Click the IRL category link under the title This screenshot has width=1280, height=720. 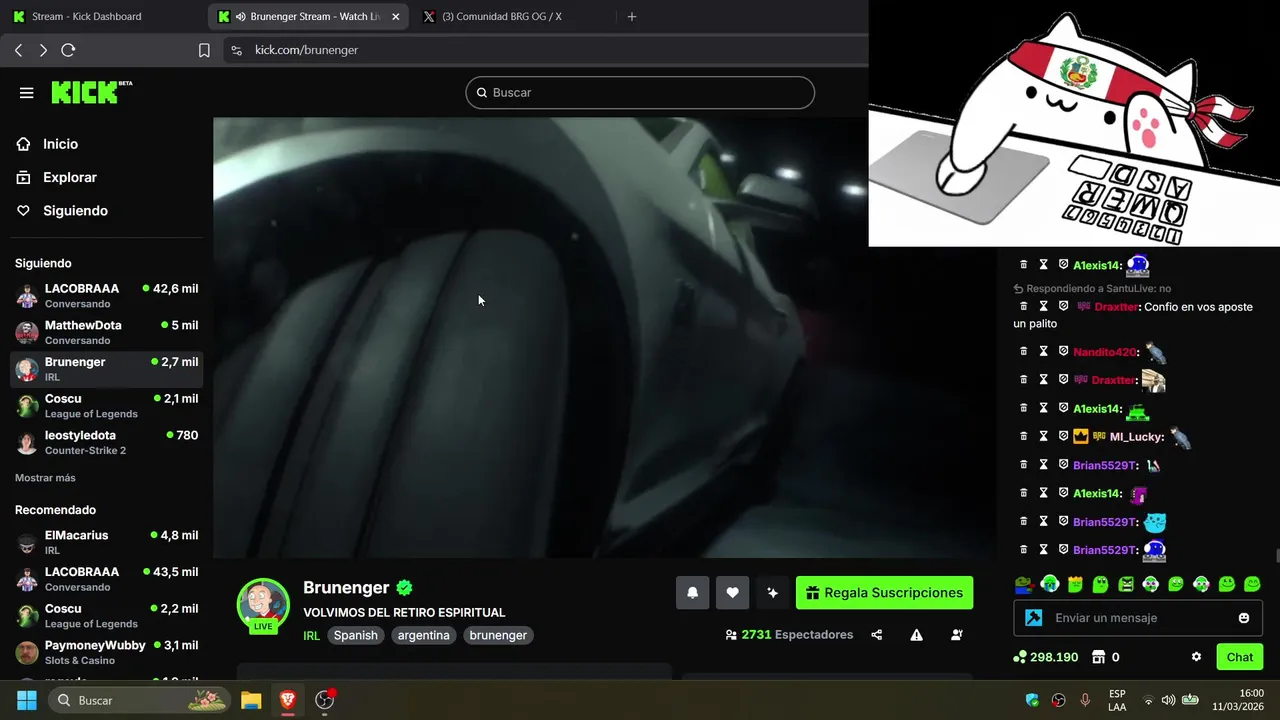click(x=312, y=635)
